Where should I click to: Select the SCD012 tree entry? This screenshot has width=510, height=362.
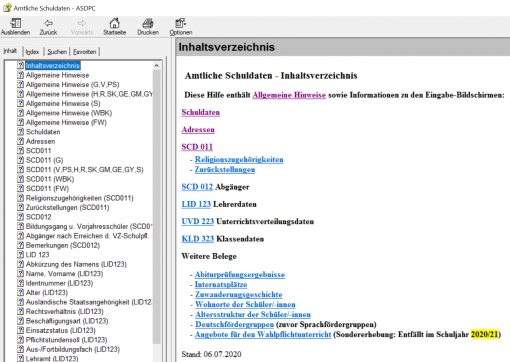click(x=39, y=217)
